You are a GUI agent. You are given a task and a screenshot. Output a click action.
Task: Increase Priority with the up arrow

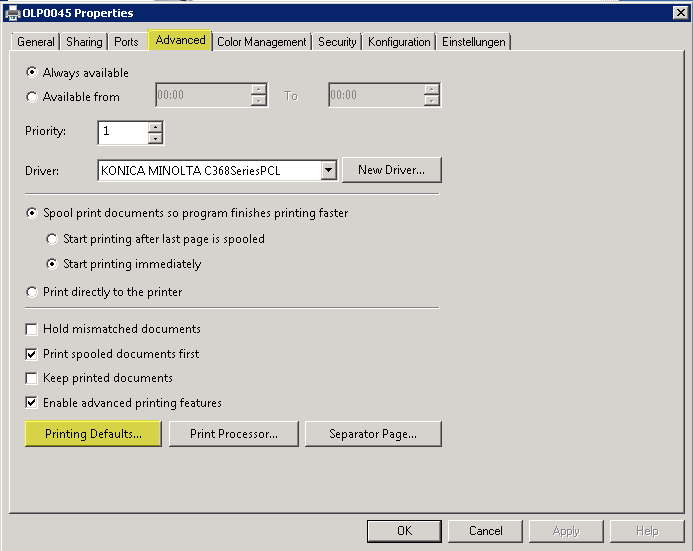point(155,127)
